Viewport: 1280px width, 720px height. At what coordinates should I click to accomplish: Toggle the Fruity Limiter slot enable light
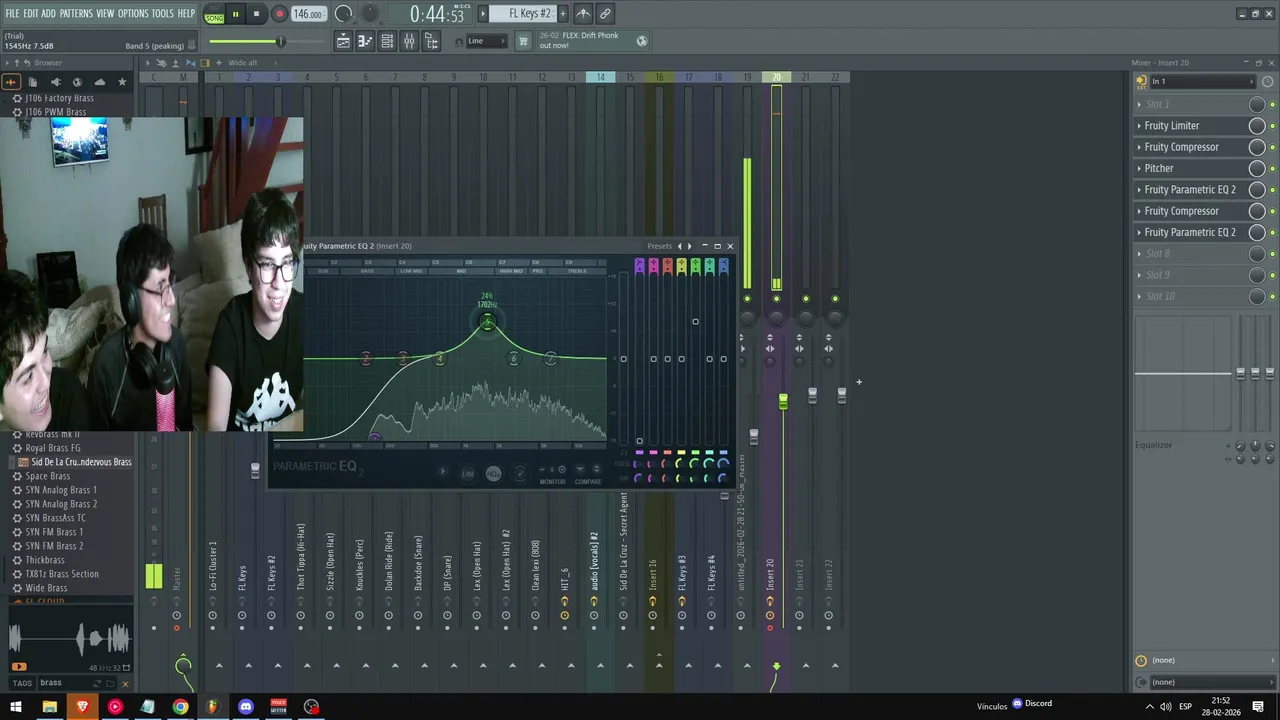point(1272,126)
